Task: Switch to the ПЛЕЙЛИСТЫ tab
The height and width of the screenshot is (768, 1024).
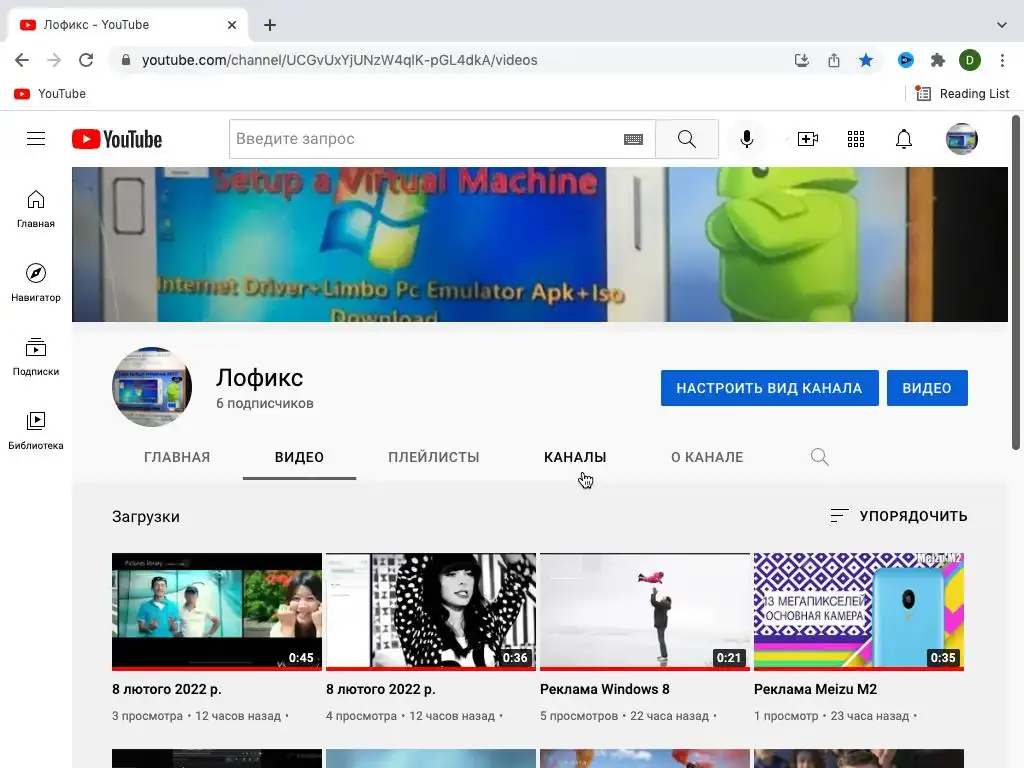Action: [434, 457]
